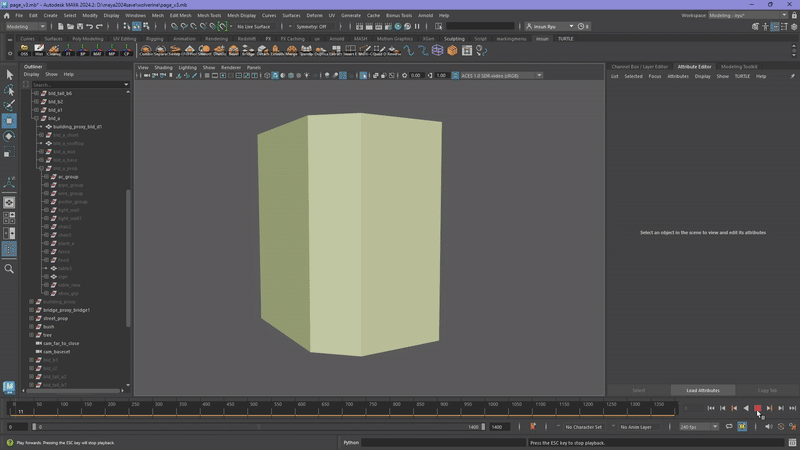Open the viewport Shading menu

click(163, 67)
